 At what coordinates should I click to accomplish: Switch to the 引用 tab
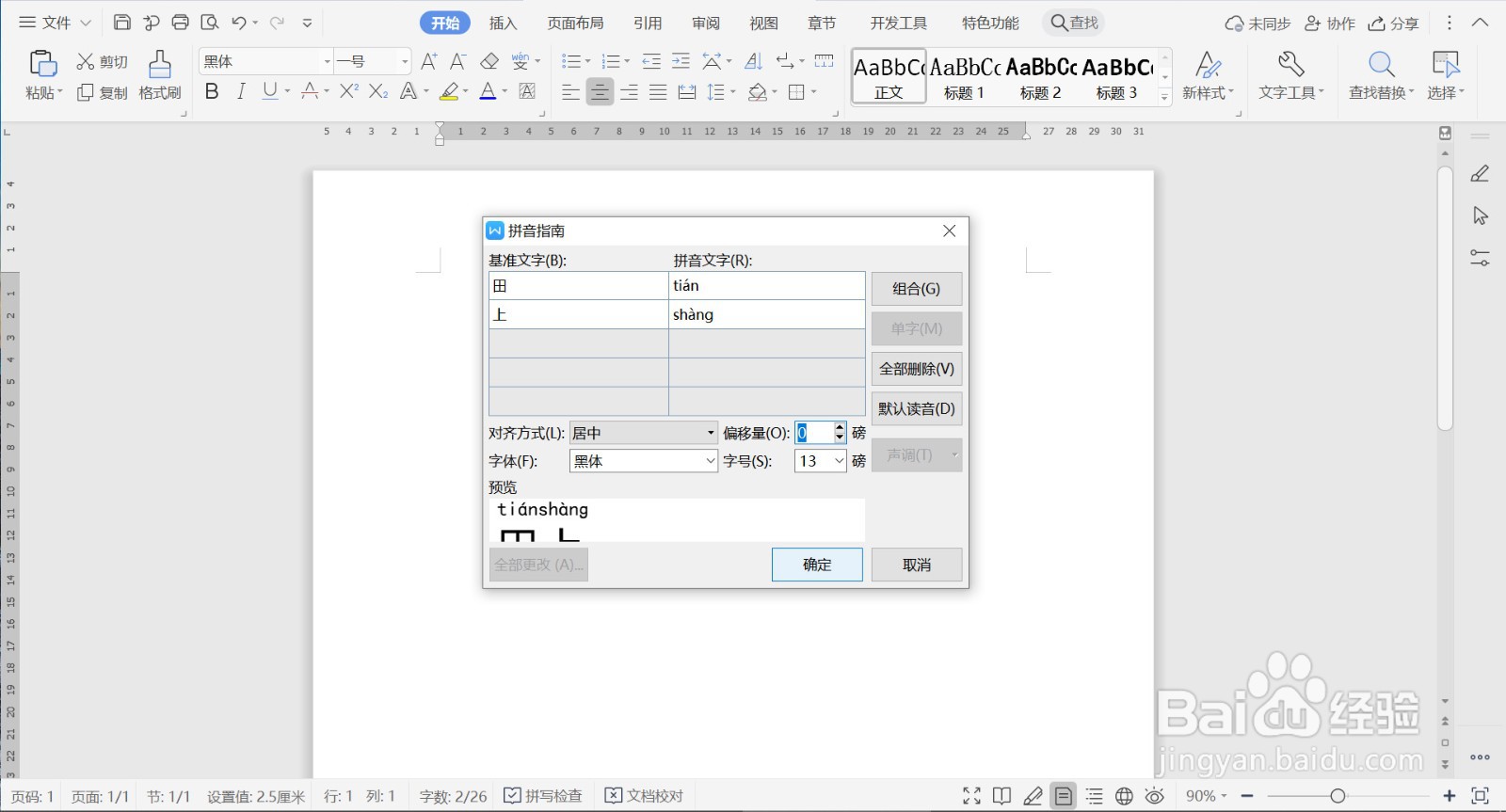(648, 23)
